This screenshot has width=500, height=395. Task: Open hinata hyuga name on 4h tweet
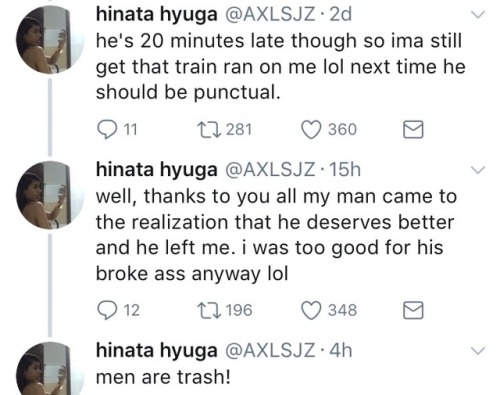[157, 351]
